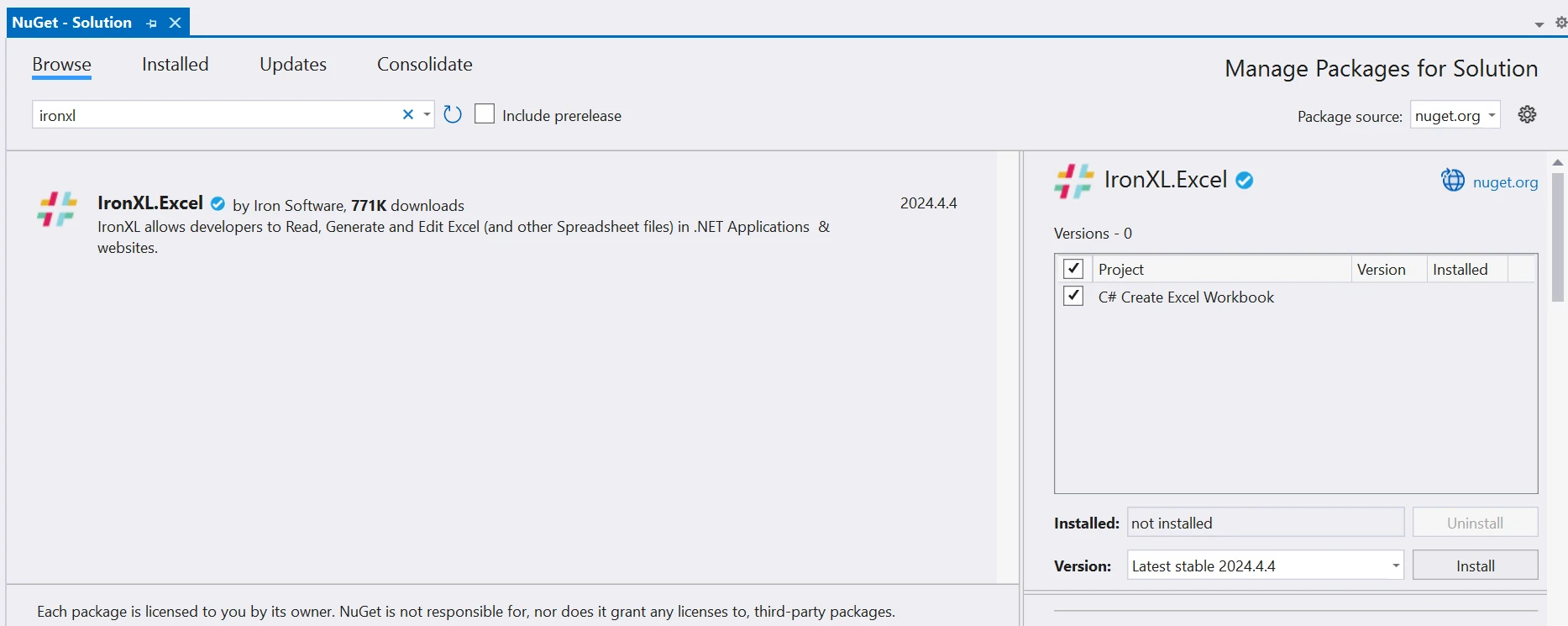1568x626 pixels.
Task: Switch to the Installed tab
Action: [x=175, y=65]
